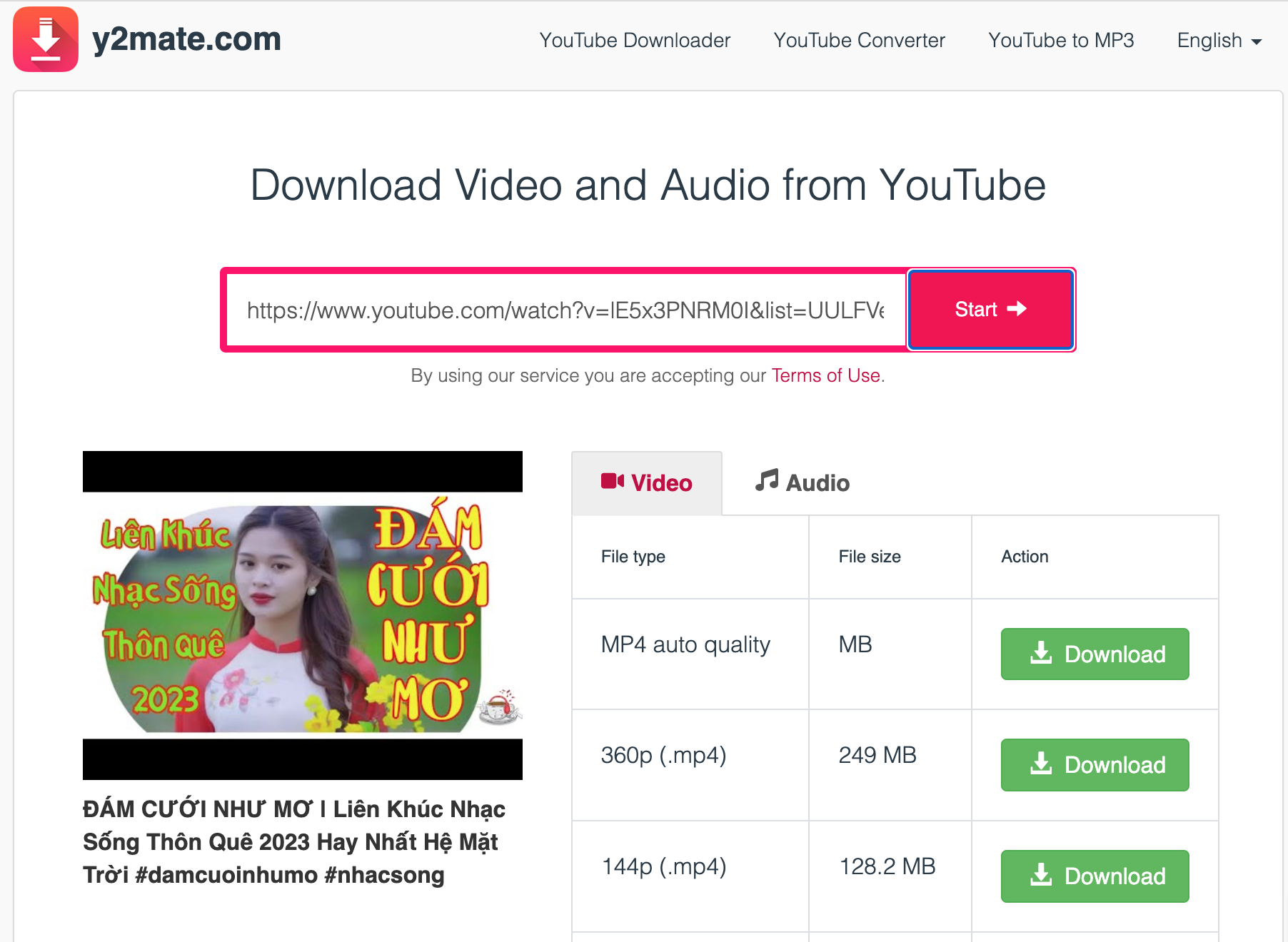The height and width of the screenshot is (942, 1288).
Task: Expand the English language dropdown
Action: [1219, 40]
